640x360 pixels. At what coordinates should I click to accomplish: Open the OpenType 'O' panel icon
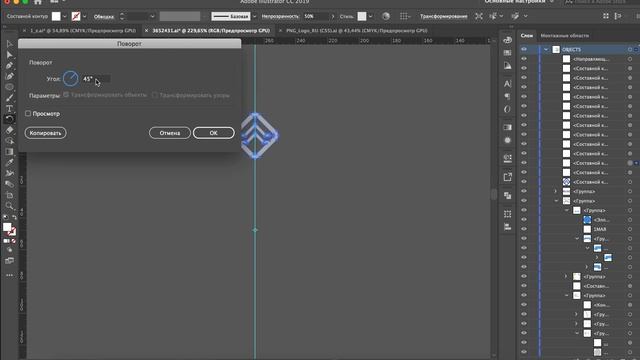pos(507,109)
